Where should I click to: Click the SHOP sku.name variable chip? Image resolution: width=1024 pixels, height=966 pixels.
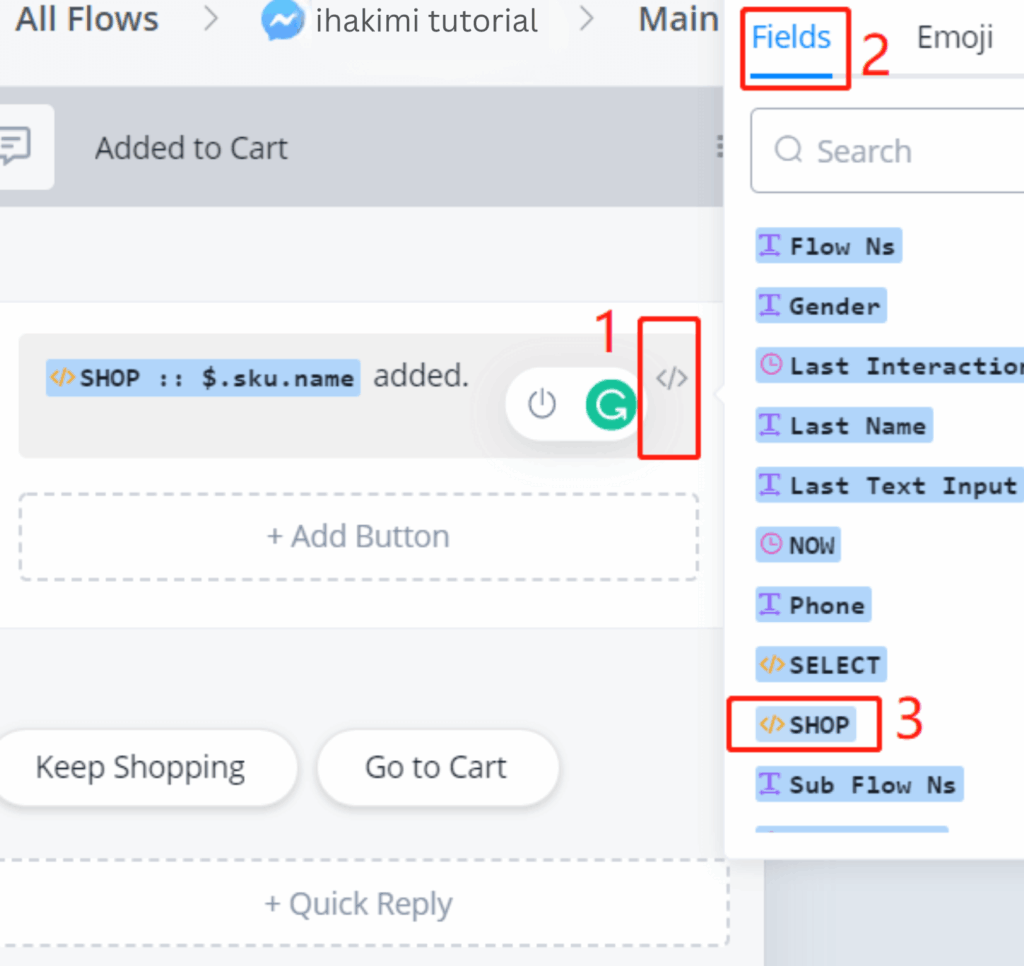203,378
